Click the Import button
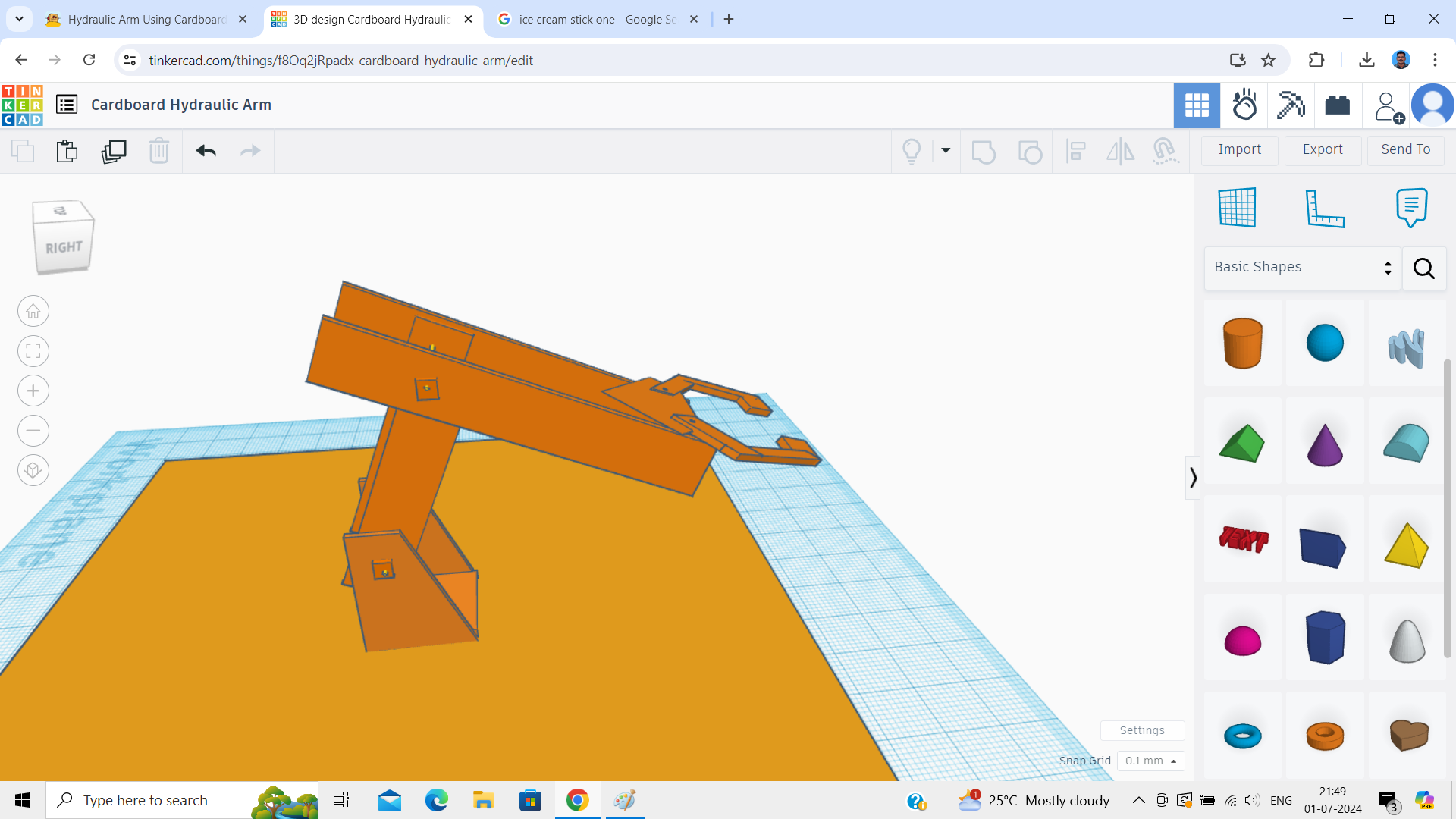This screenshot has height=819, width=1456. 1240,149
